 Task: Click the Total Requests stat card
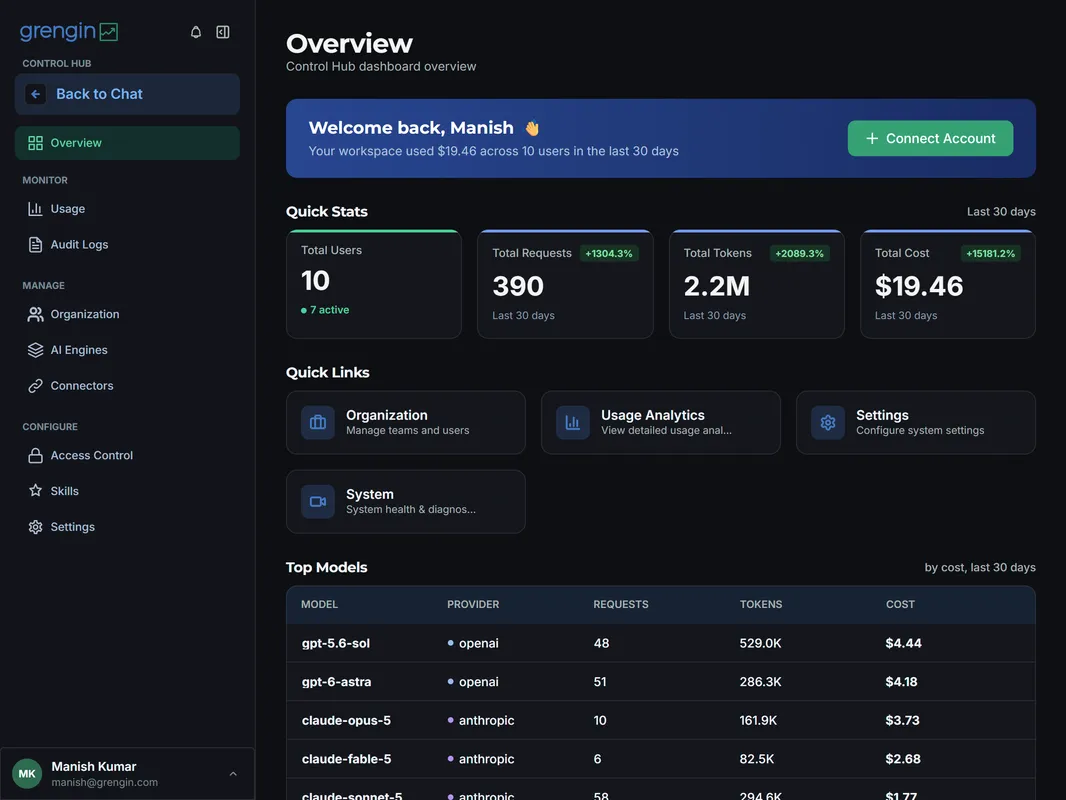pos(565,284)
